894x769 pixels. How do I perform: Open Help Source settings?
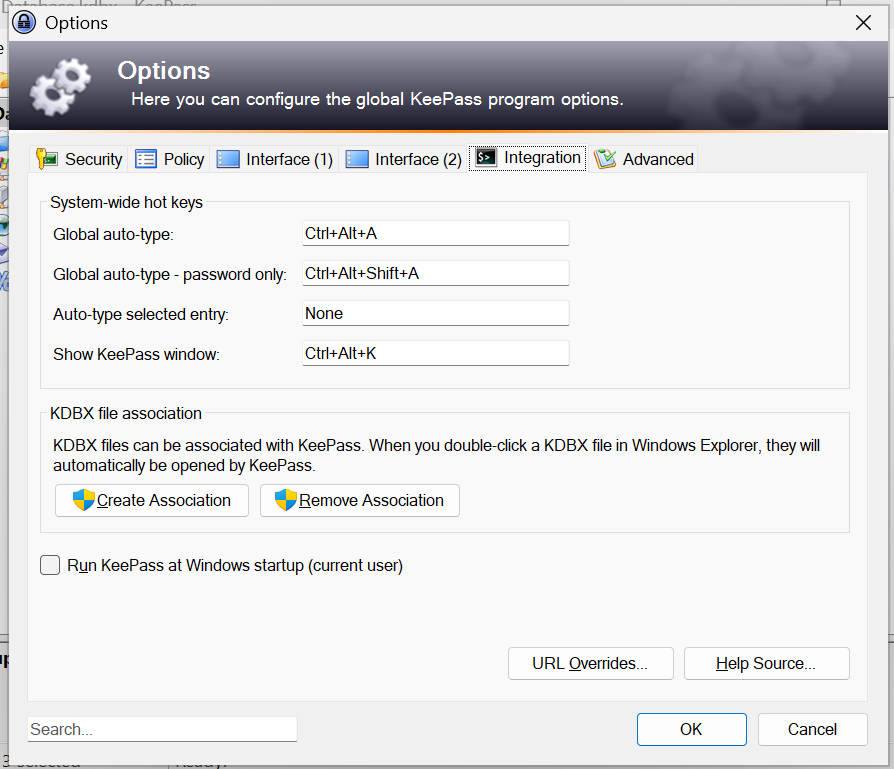(x=767, y=664)
